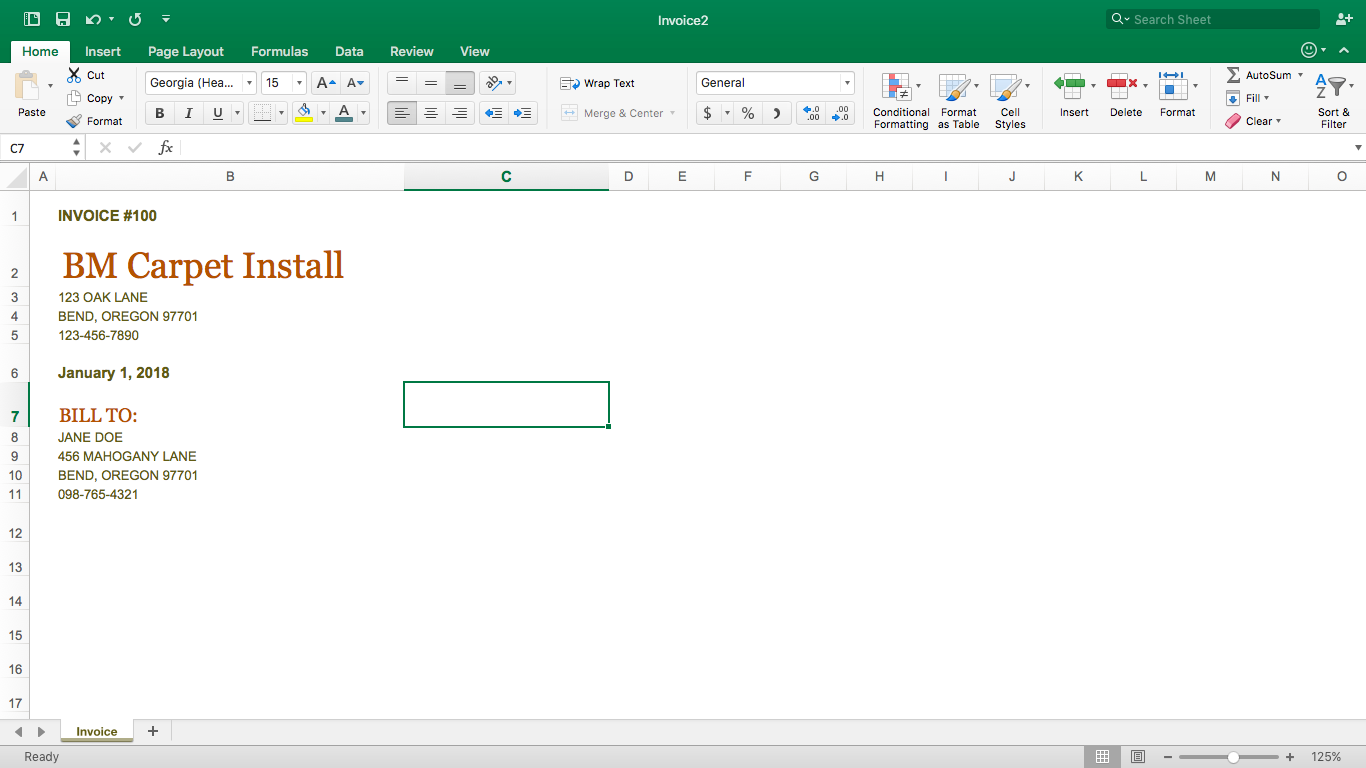Center text horizontally

tap(431, 113)
